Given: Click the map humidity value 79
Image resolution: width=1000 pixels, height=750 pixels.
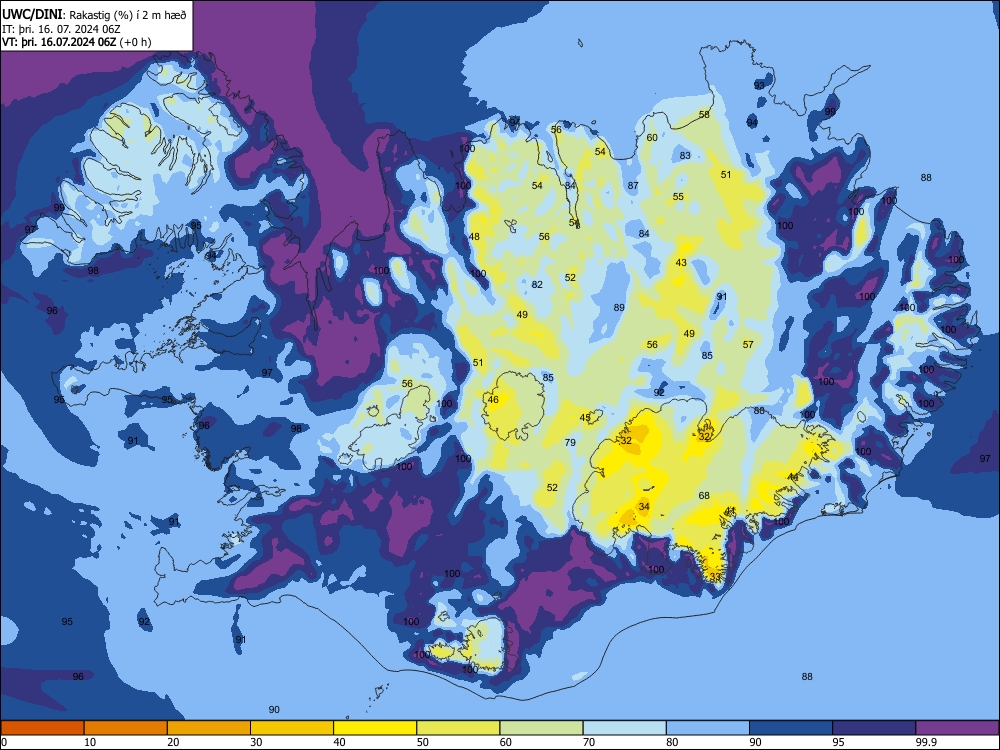Looking at the screenshot, I should coord(570,442).
